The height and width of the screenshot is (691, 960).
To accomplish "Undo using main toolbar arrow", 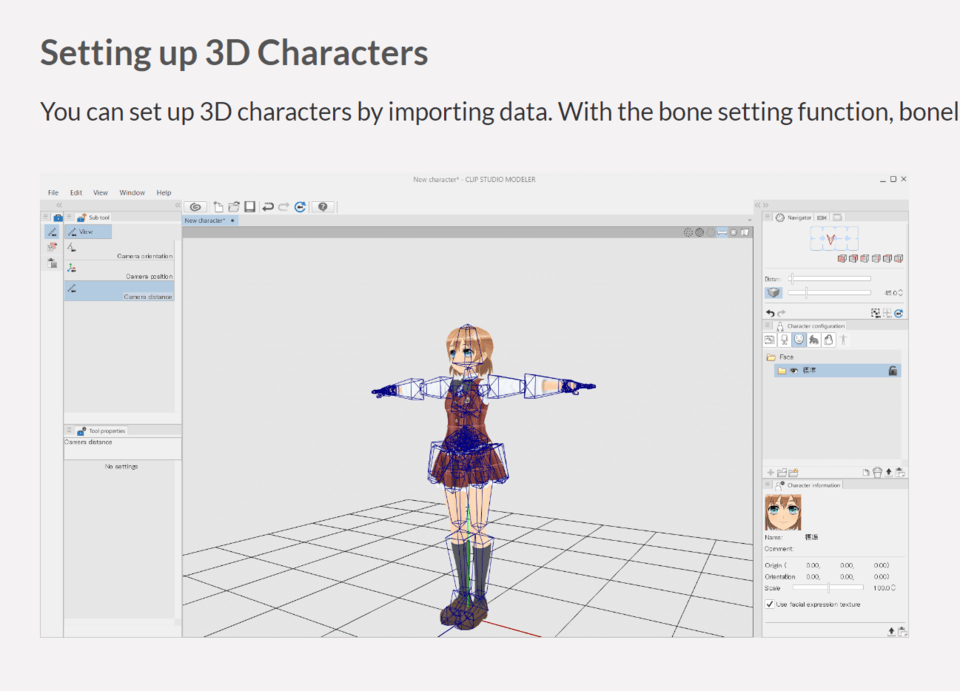I will pyautogui.click(x=268, y=207).
